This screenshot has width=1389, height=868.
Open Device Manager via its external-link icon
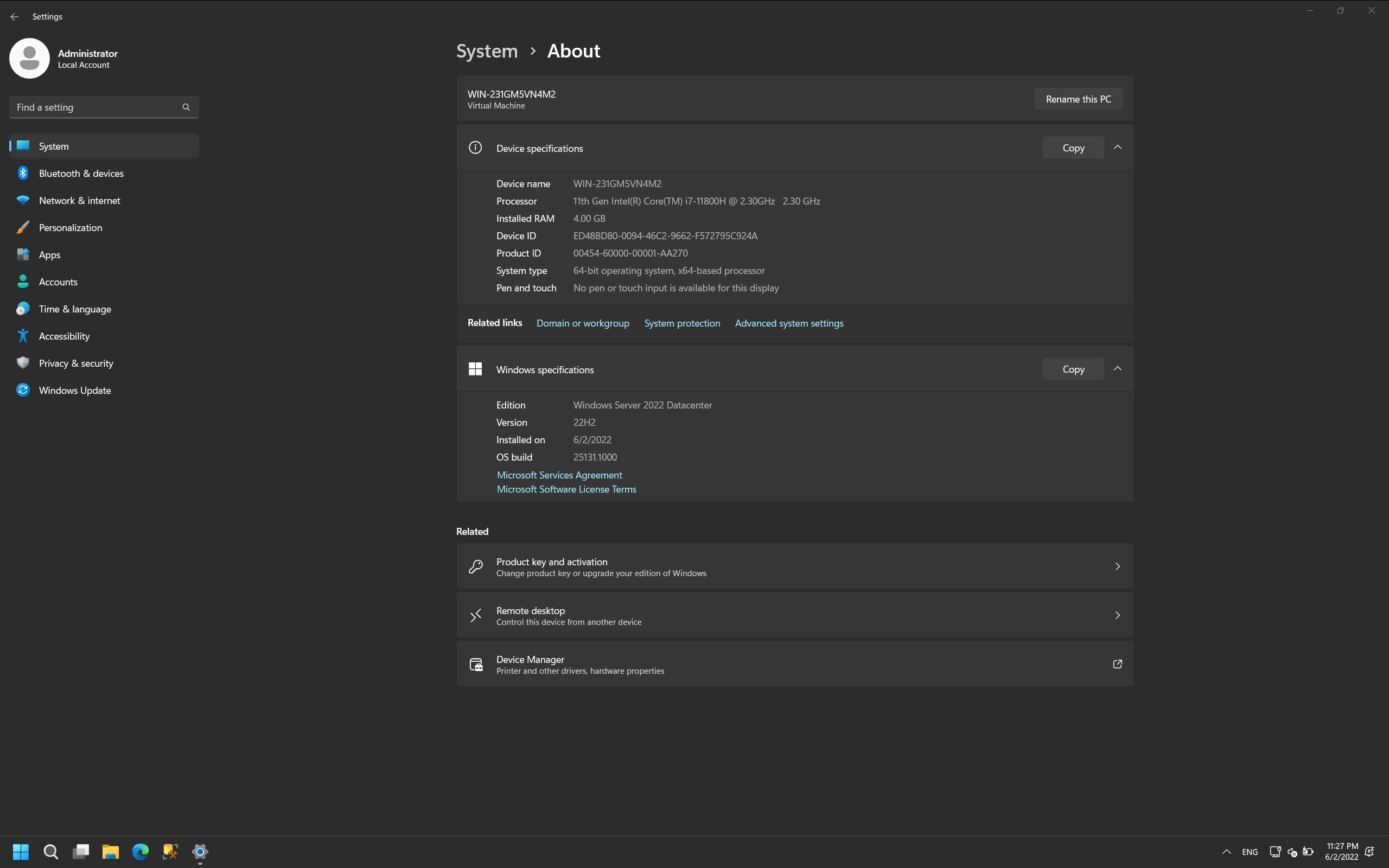coord(1117,664)
